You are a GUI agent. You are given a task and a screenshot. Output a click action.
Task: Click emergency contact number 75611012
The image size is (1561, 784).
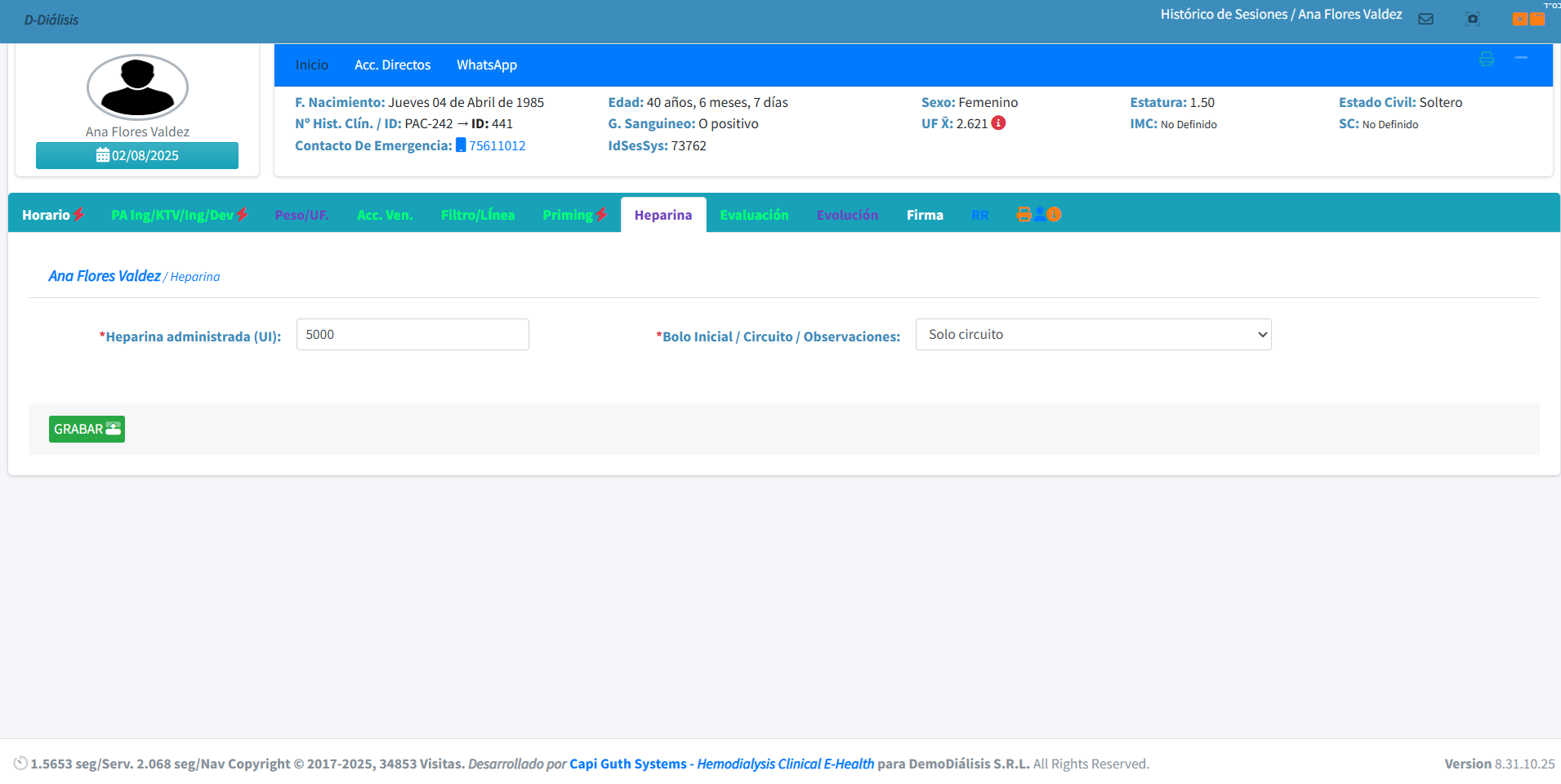(497, 145)
